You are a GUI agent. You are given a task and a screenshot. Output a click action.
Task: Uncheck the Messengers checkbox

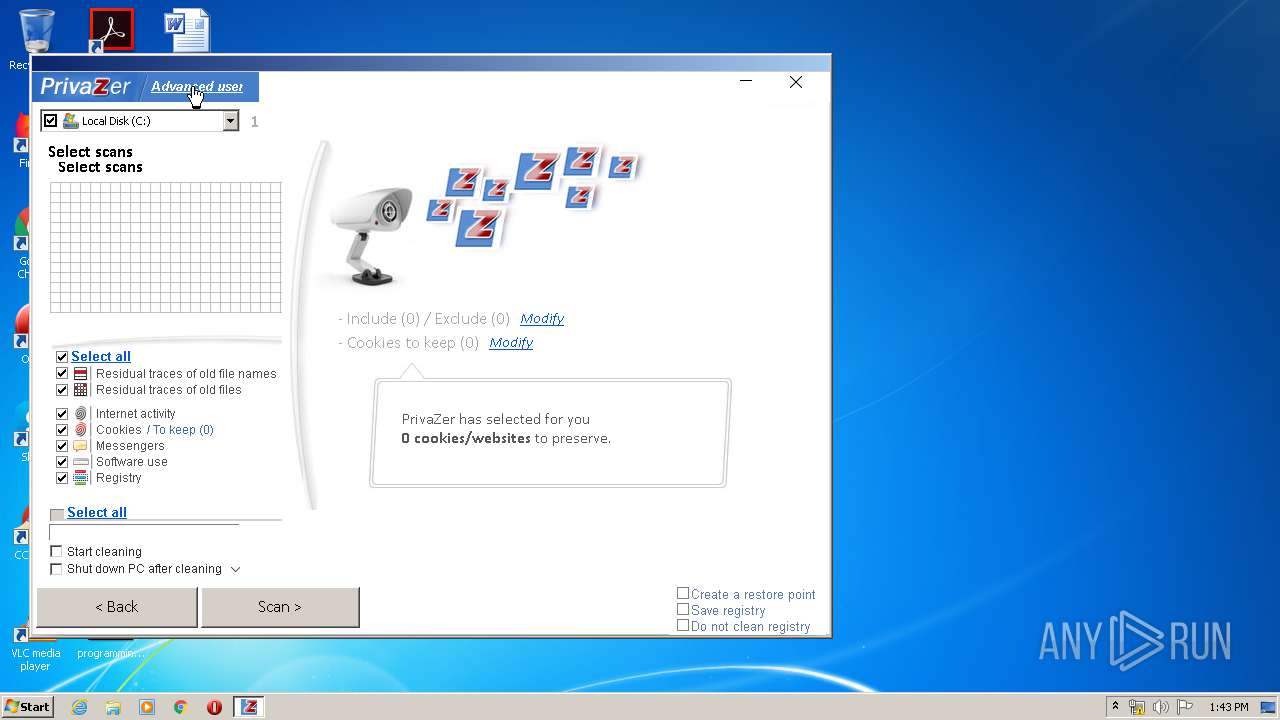pyautogui.click(x=62, y=446)
